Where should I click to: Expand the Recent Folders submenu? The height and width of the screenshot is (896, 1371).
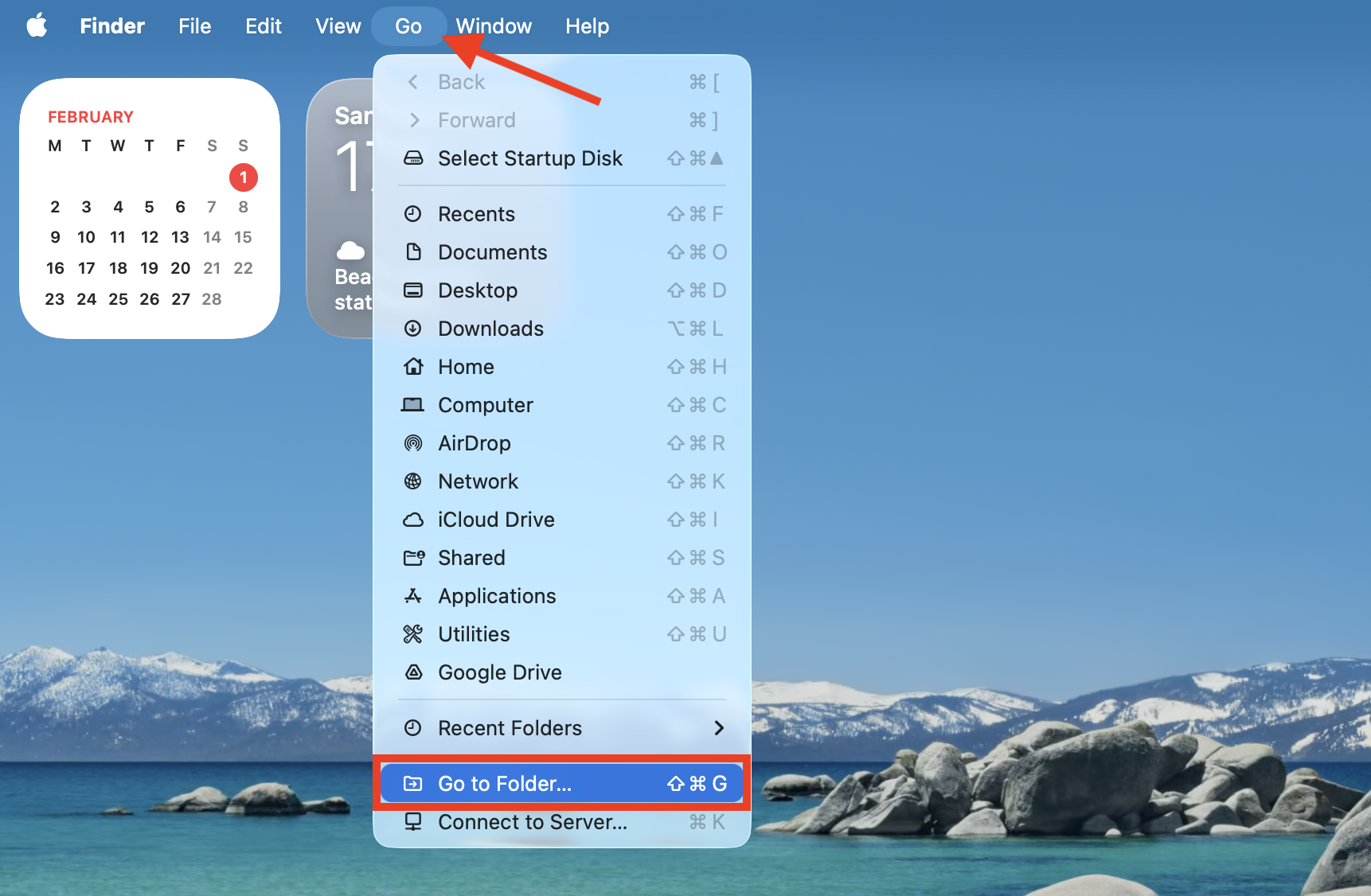[719, 728]
